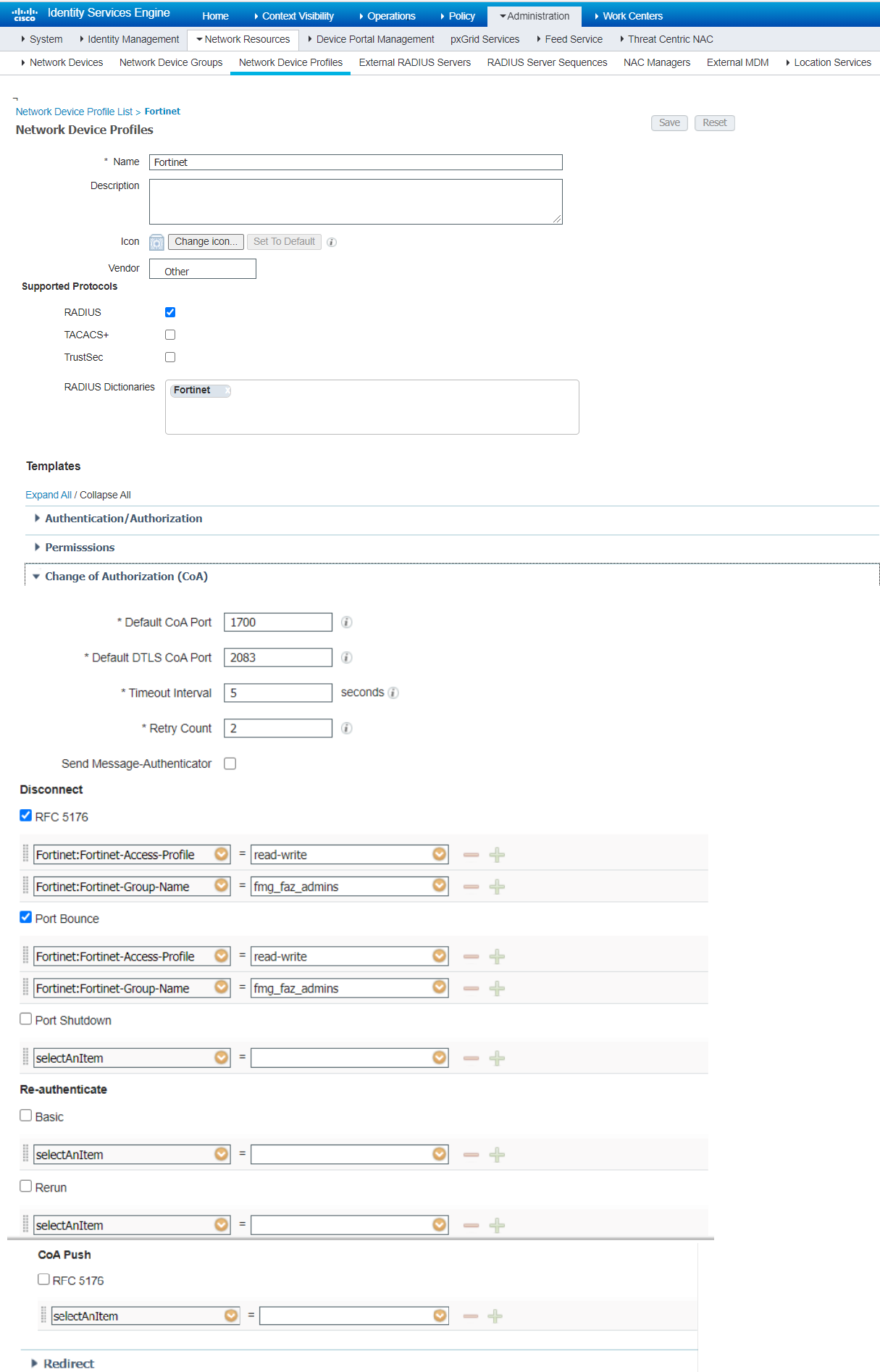Image resolution: width=880 pixels, height=1372 pixels.
Task: Focus the Name input field
Action: 356,162
